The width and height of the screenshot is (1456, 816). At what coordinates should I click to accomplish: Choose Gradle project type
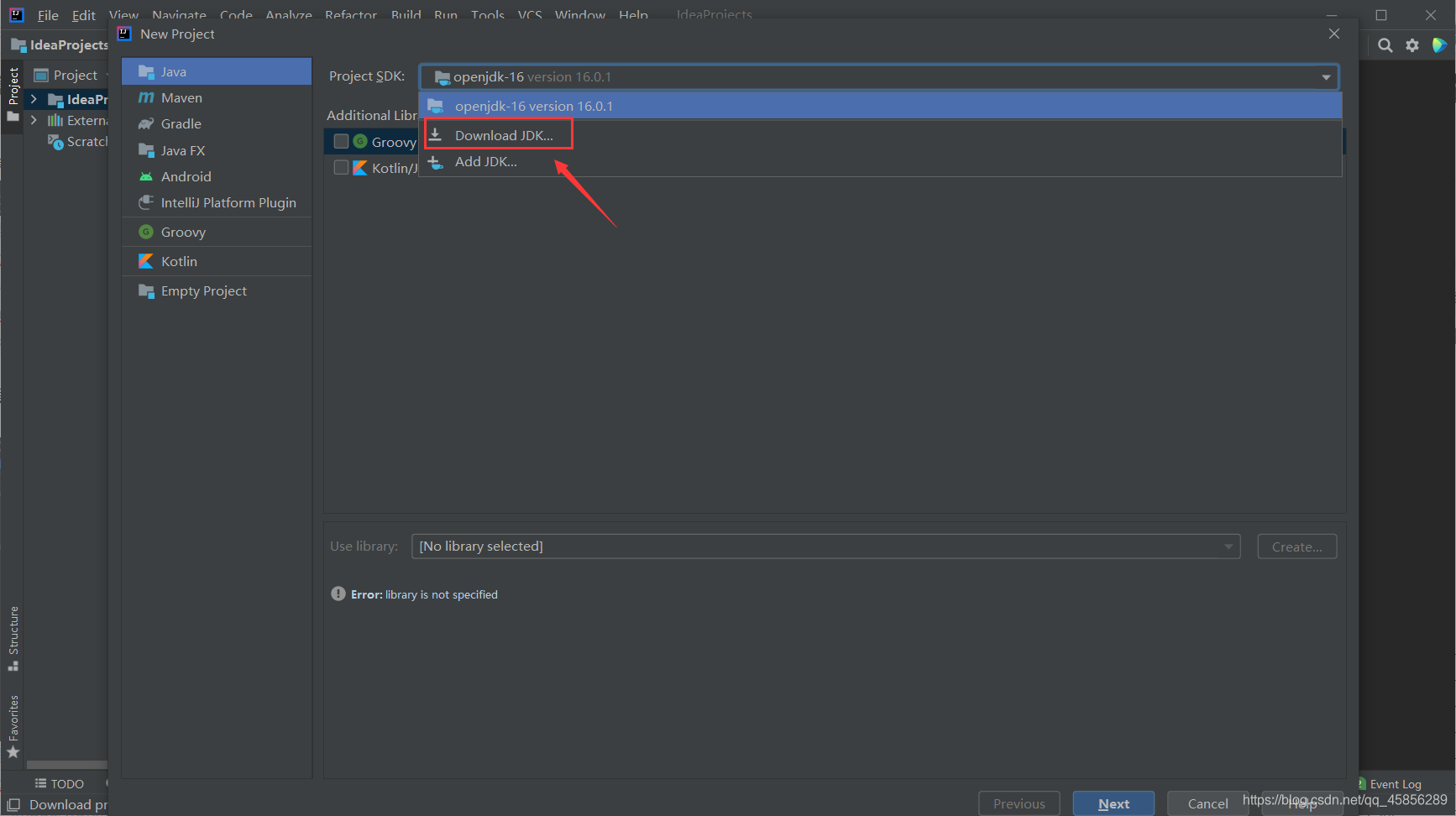coord(217,123)
